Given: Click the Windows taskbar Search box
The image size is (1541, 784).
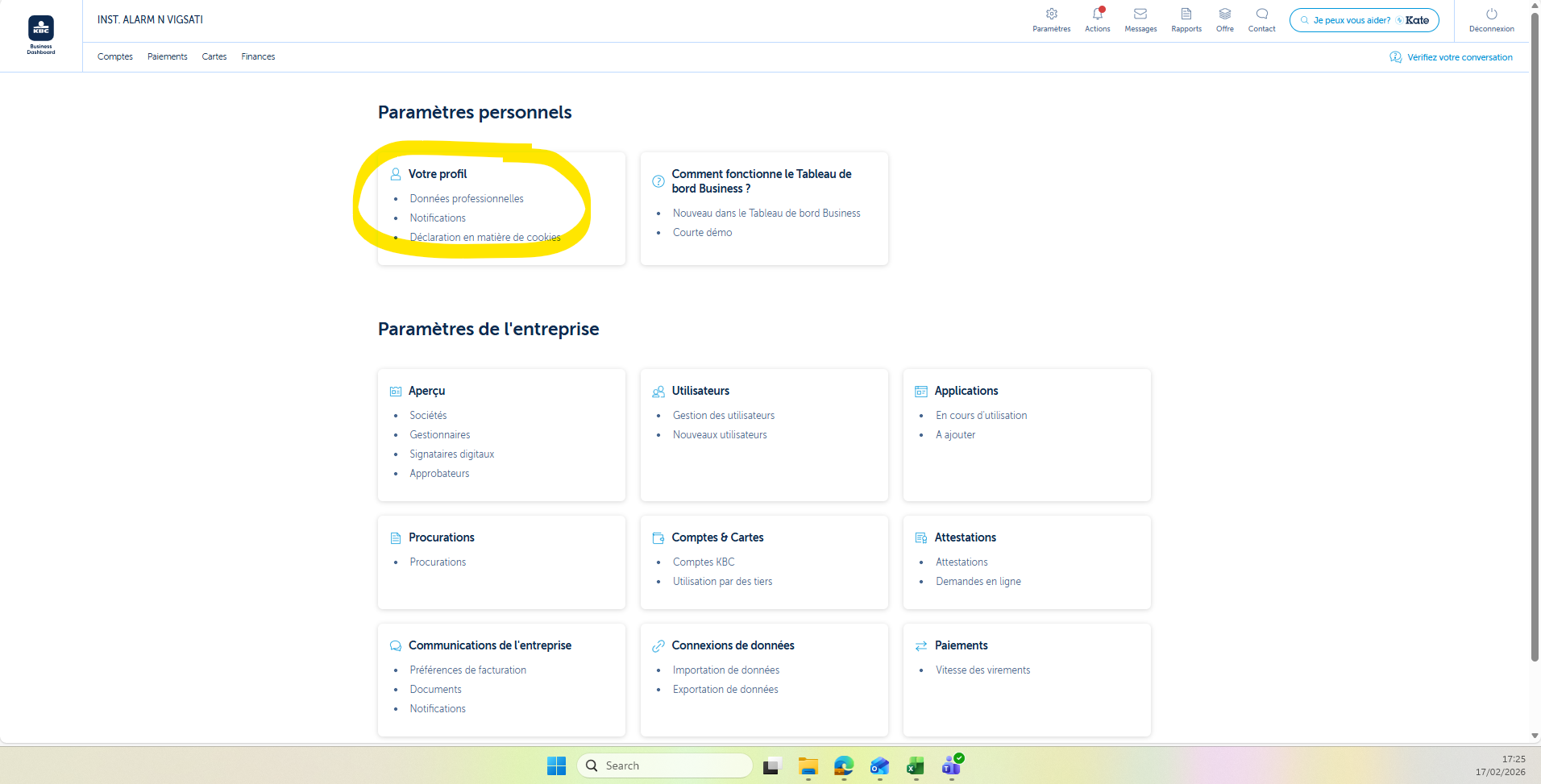Looking at the screenshot, I should click(x=666, y=766).
